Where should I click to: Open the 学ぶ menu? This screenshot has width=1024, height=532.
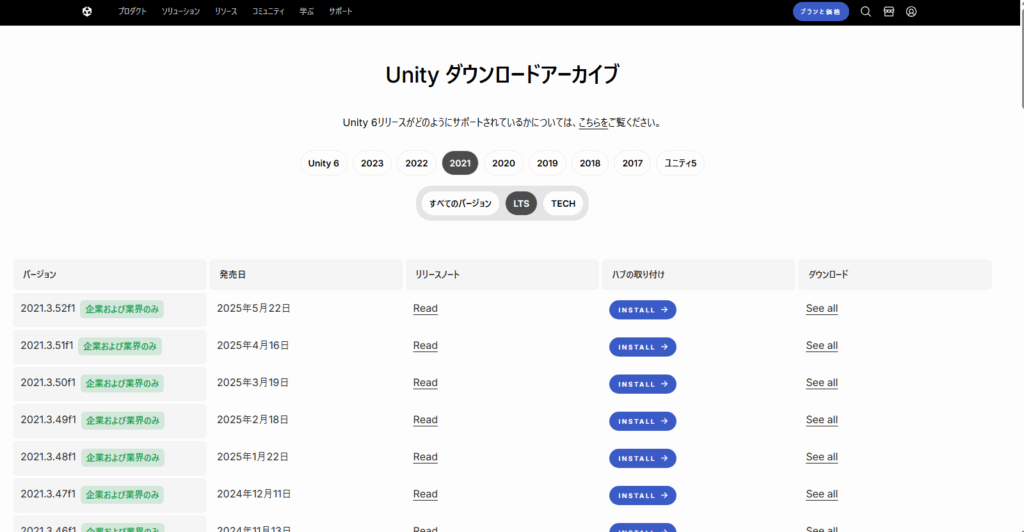pos(306,11)
